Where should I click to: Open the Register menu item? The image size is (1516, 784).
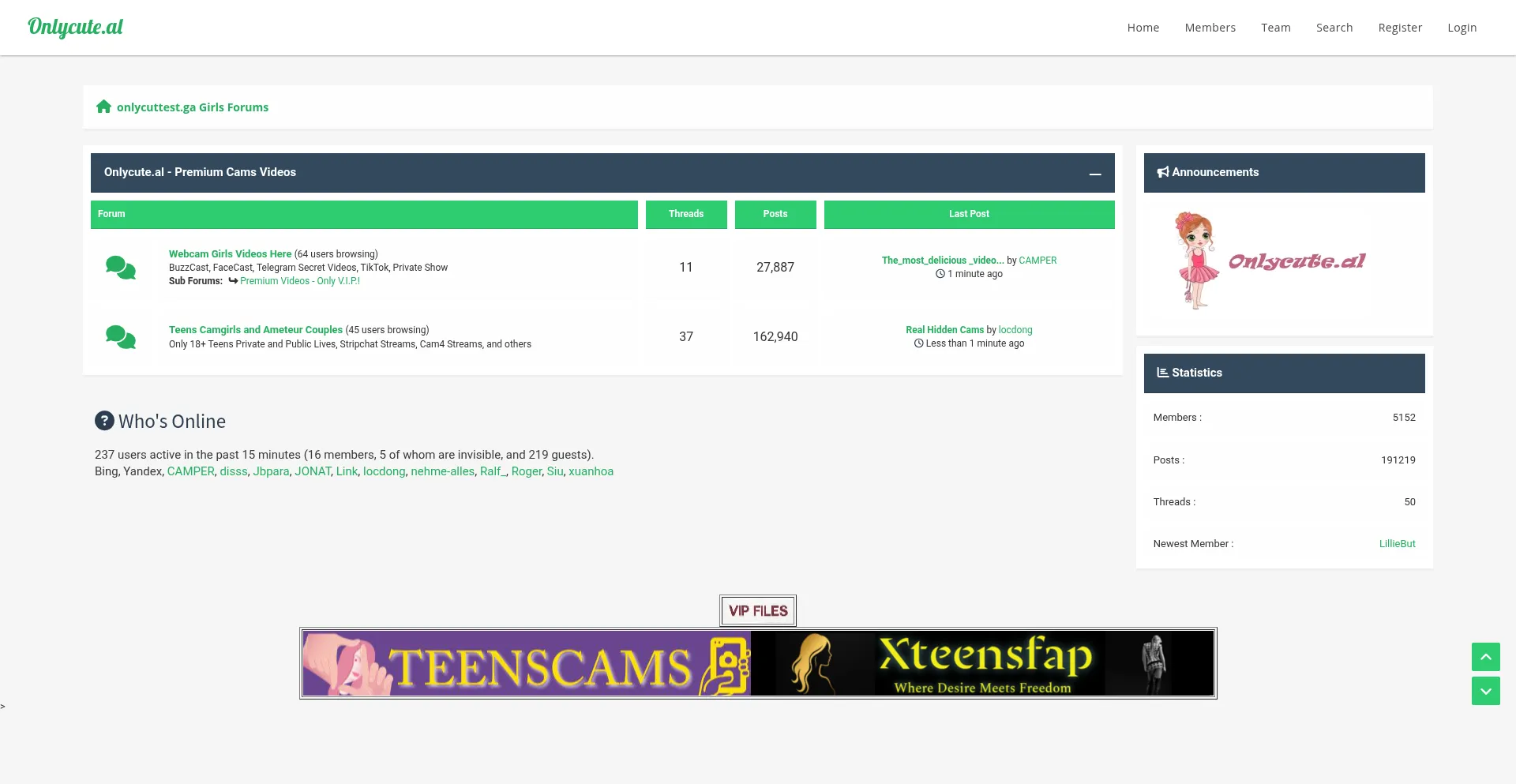(x=1400, y=28)
